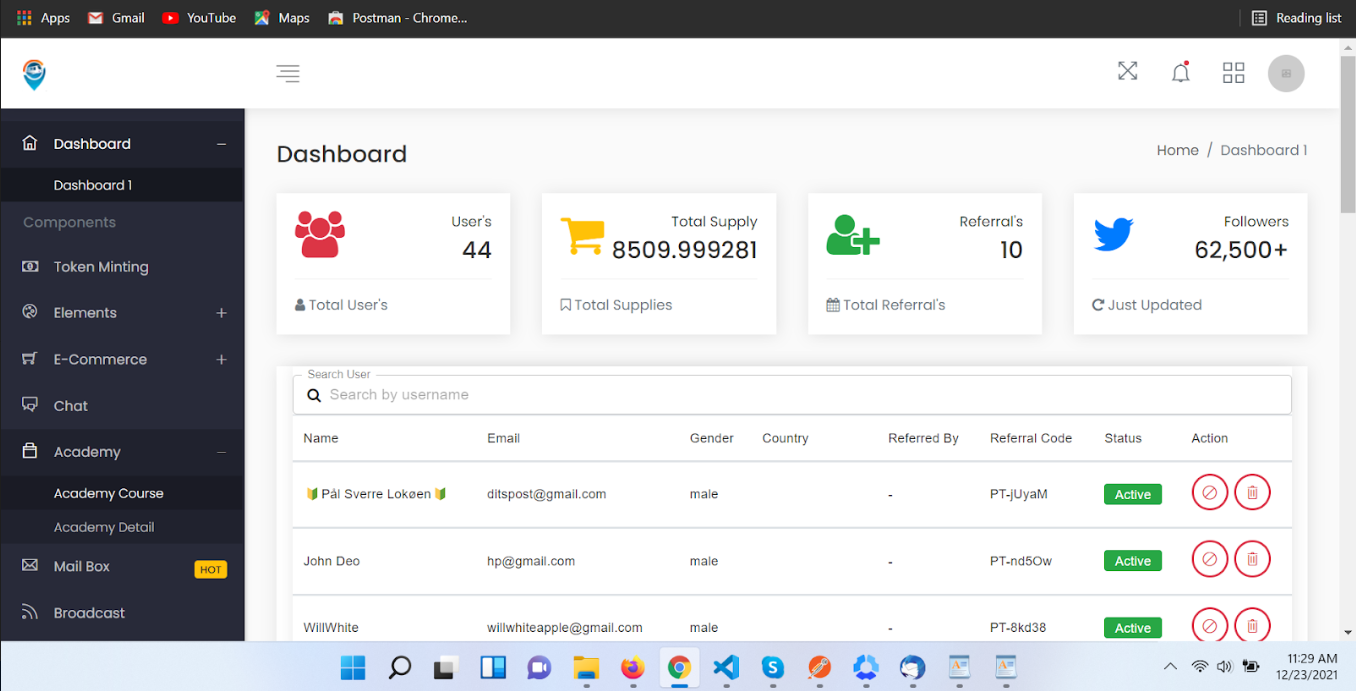Click the blue Twitter bird icon

(1113, 235)
